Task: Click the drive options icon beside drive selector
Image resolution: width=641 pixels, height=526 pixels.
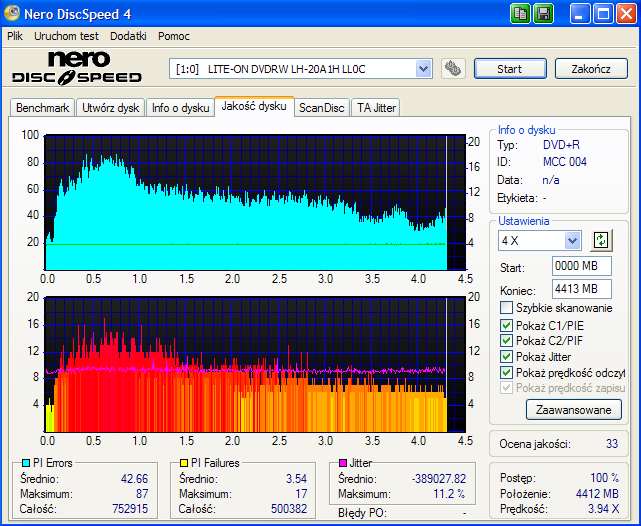Action: [x=453, y=69]
